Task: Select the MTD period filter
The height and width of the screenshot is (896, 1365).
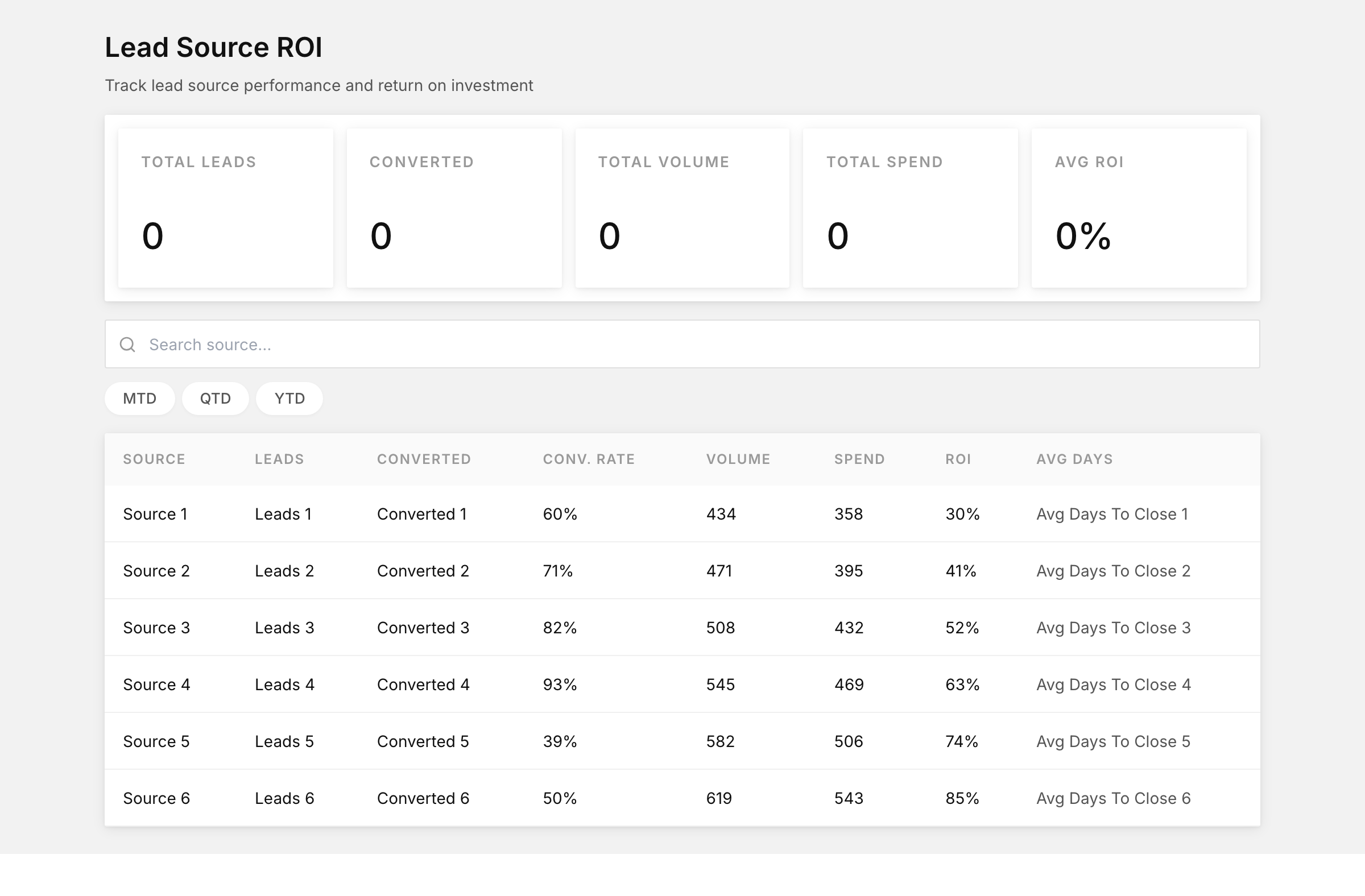Action: (x=139, y=399)
